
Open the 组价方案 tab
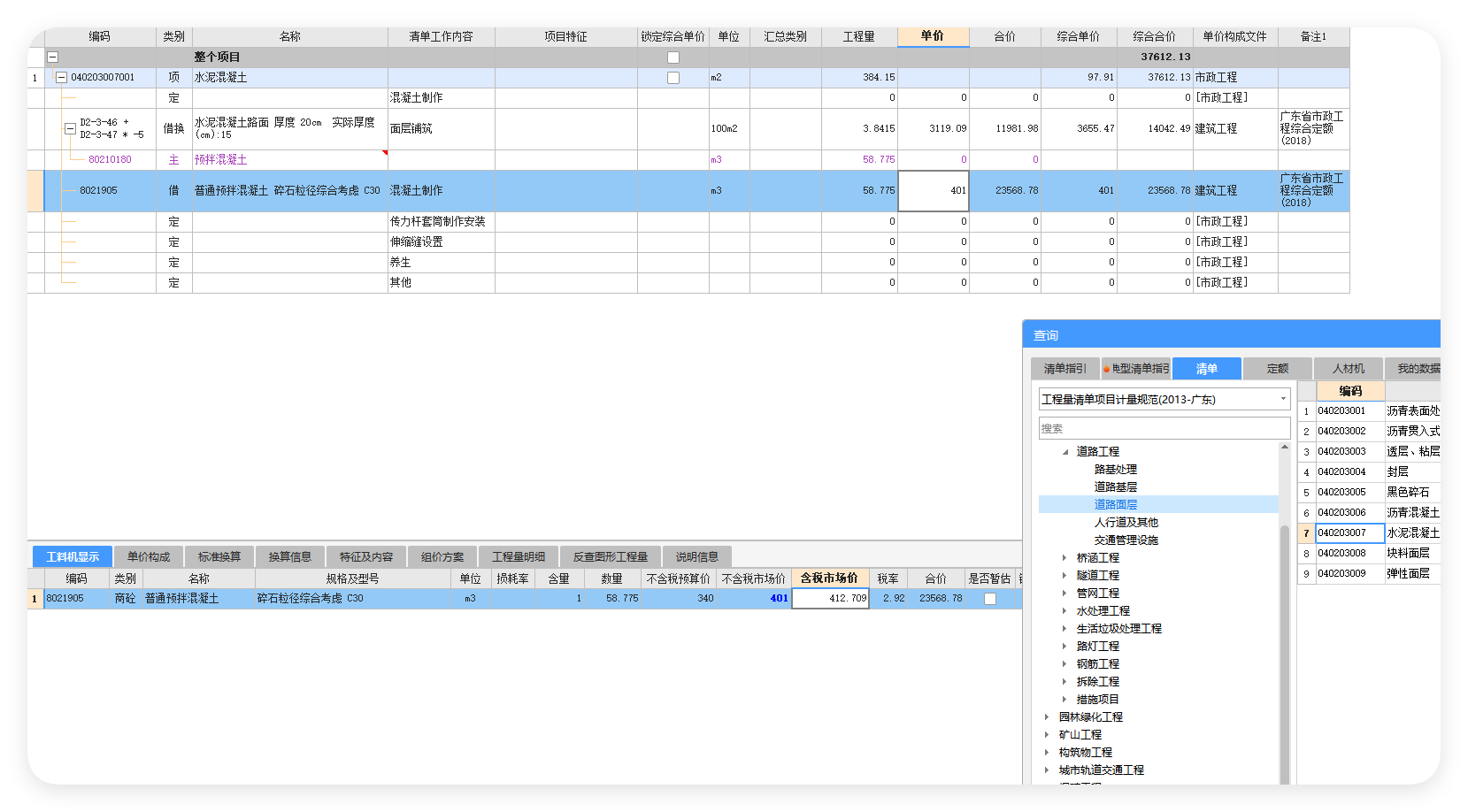[442, 556]
